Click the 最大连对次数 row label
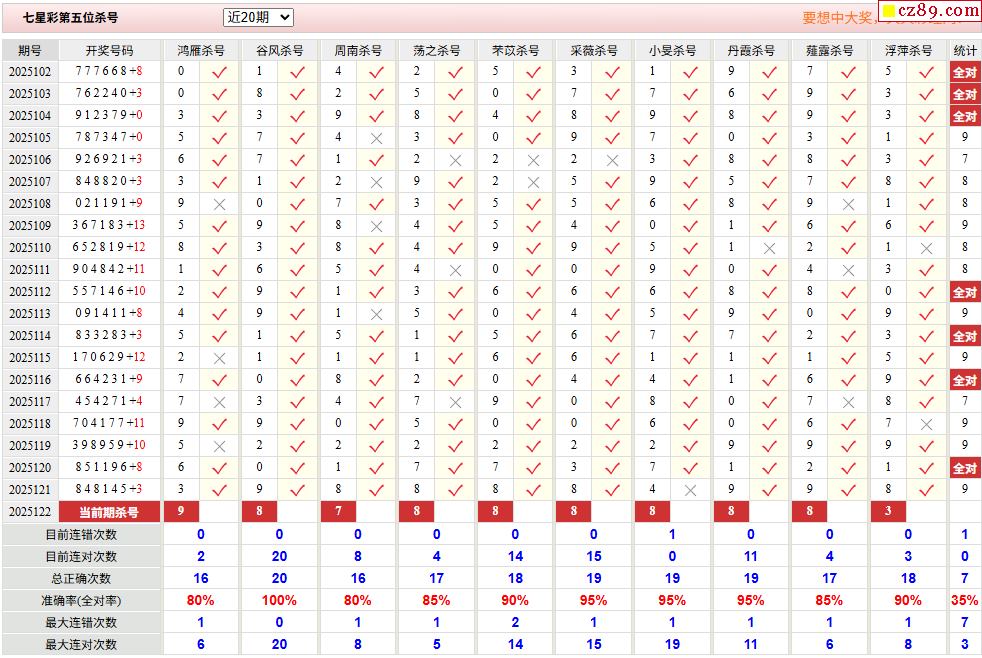The image size is (982, 658). [x=81, y=645]
